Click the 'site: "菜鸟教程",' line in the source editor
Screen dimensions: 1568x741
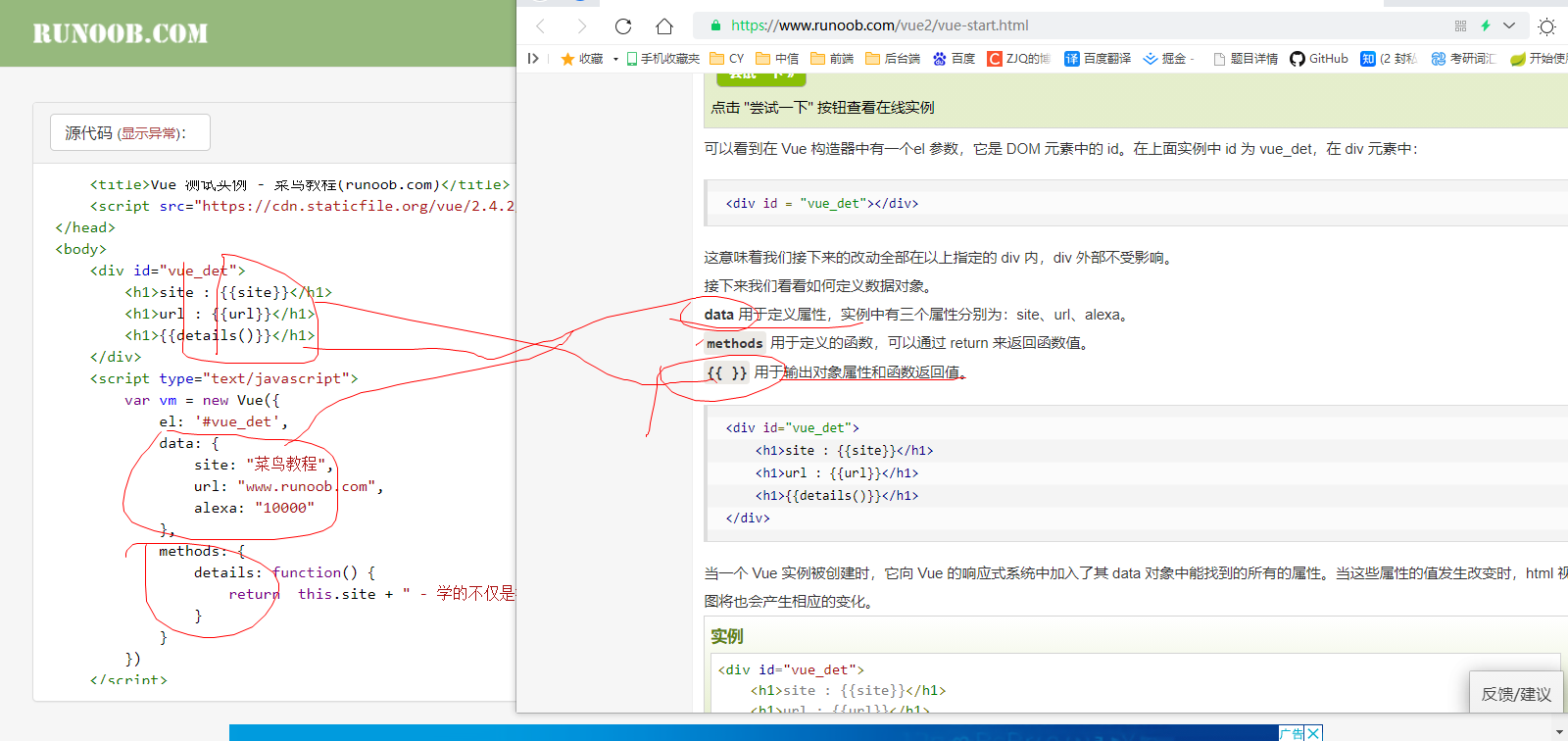pos(264,465)
